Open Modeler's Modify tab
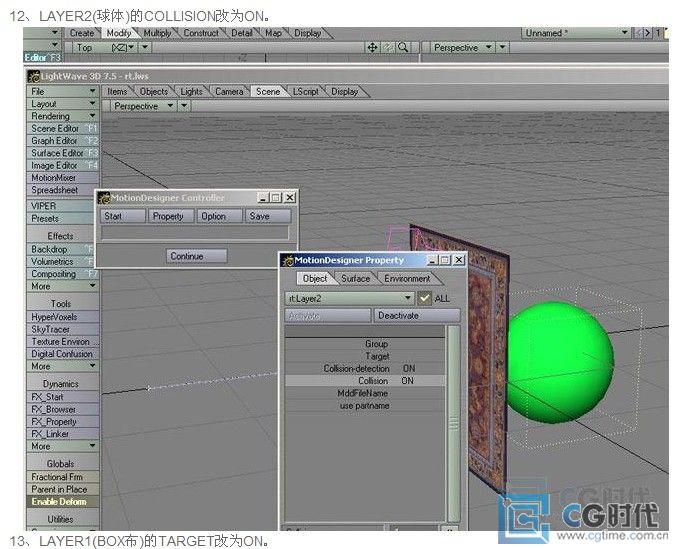Screen dimensions: 673x549 click(118, 33)
